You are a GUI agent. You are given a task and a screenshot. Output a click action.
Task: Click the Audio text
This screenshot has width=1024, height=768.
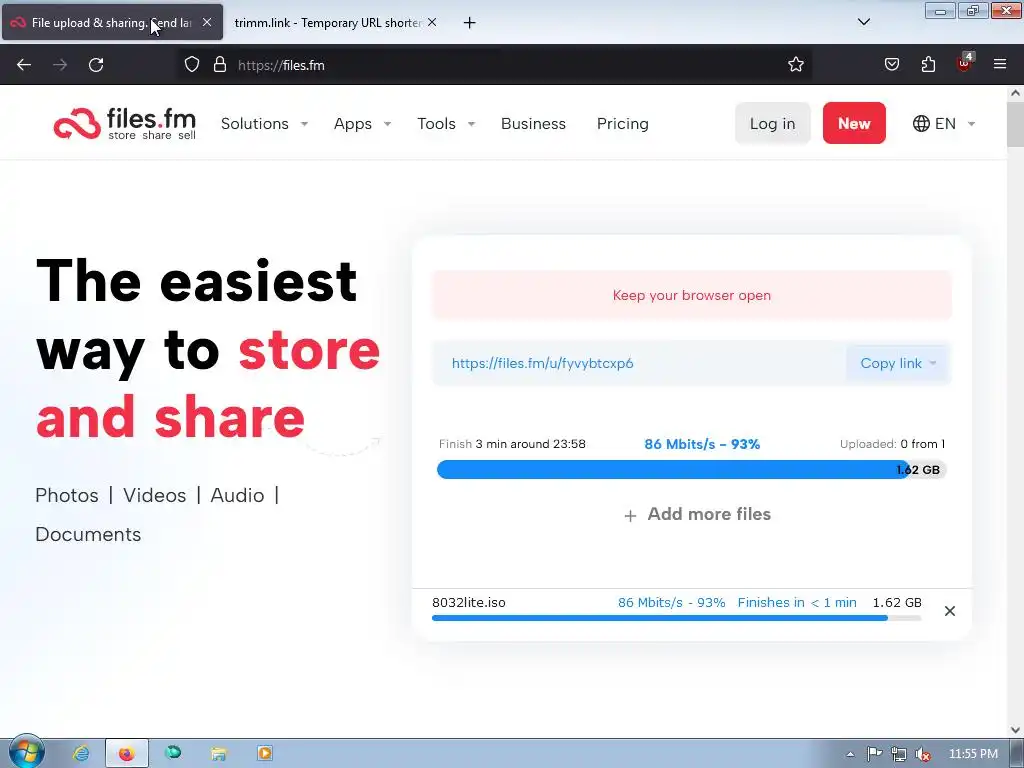pyautogui.click(x=237, y=496)
